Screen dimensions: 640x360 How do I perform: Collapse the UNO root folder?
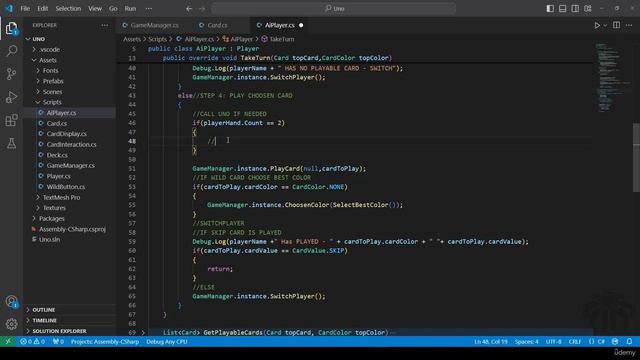click(x=28, y=39)
